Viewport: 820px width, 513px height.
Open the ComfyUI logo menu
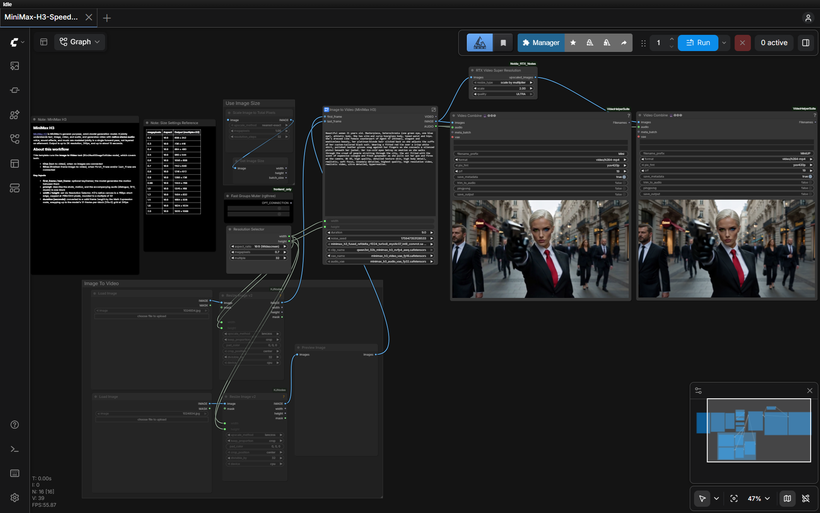[x=15, y=42]
